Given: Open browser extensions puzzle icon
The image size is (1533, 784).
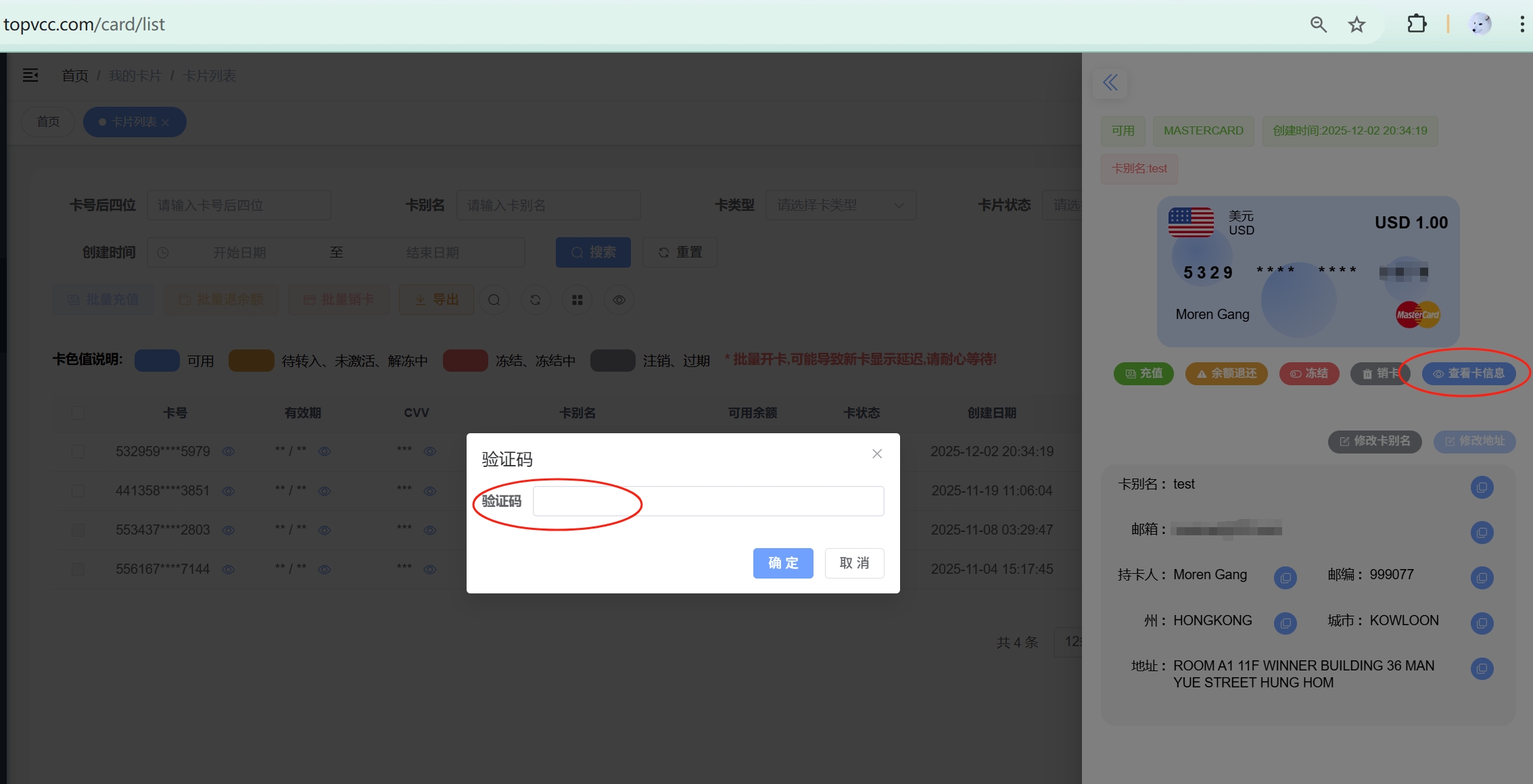Looking at the screenshot, I should click(1416, 24).
